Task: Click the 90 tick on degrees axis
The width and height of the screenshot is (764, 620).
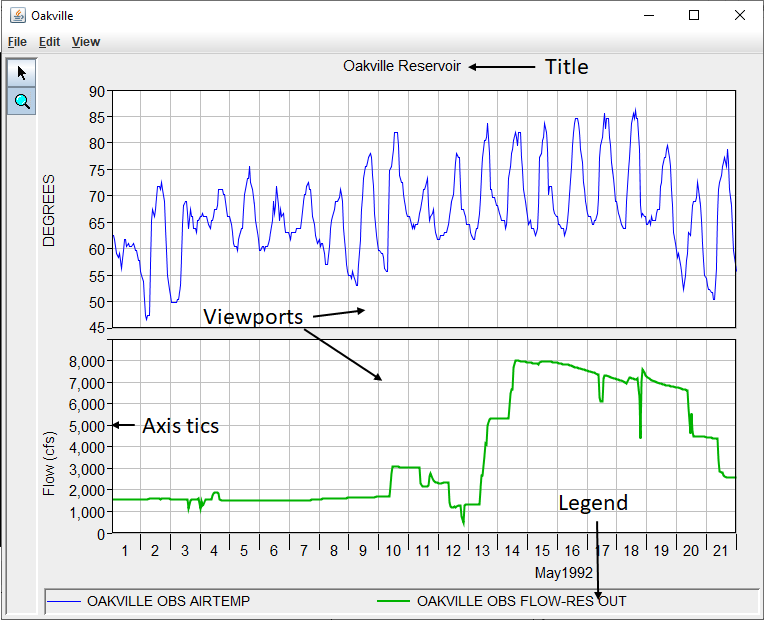Action: pos(96,91)
